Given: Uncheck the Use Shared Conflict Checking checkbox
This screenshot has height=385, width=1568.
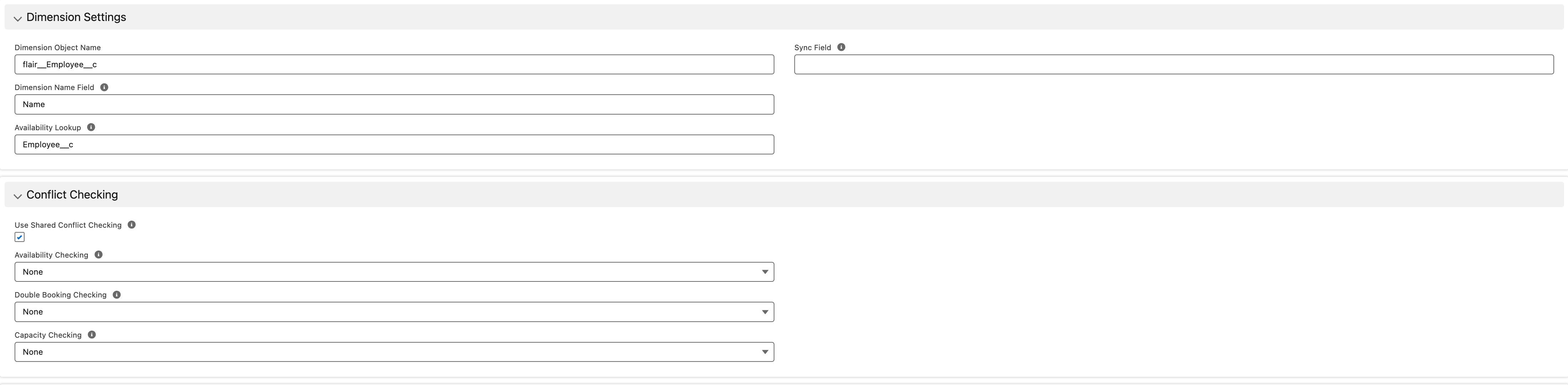Looking at the screenshot, I should [x=20, y=237].
